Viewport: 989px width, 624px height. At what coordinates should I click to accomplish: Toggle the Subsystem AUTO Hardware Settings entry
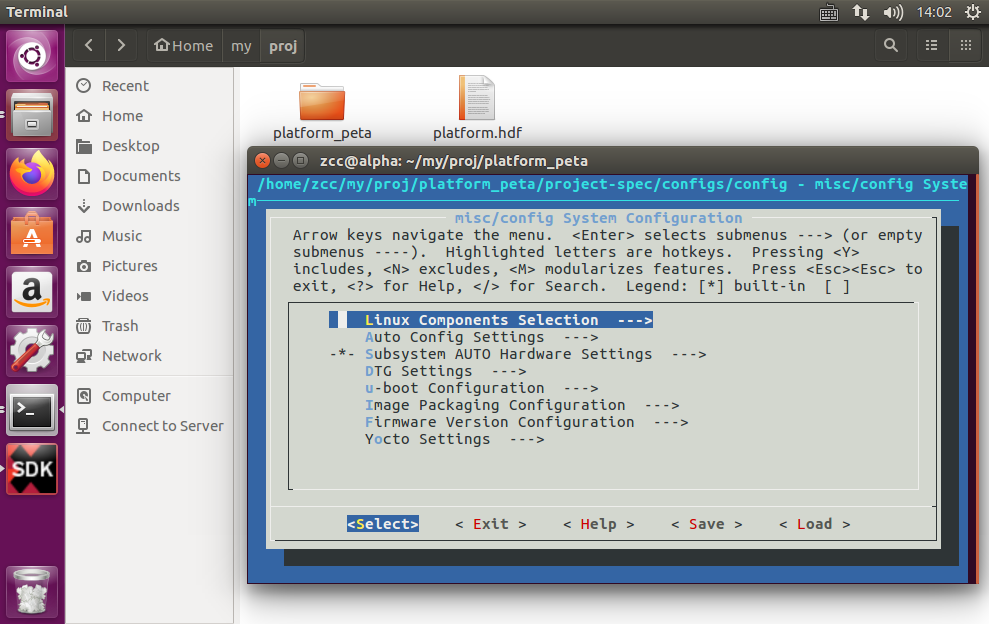[505, 353]
